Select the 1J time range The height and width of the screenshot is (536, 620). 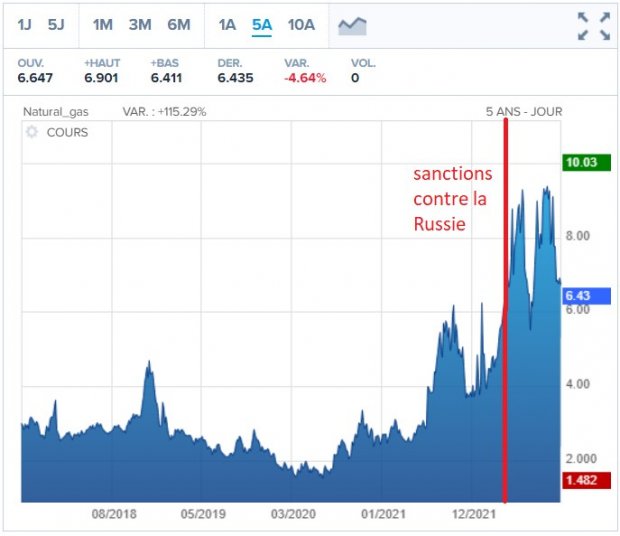tap(25, 24)
